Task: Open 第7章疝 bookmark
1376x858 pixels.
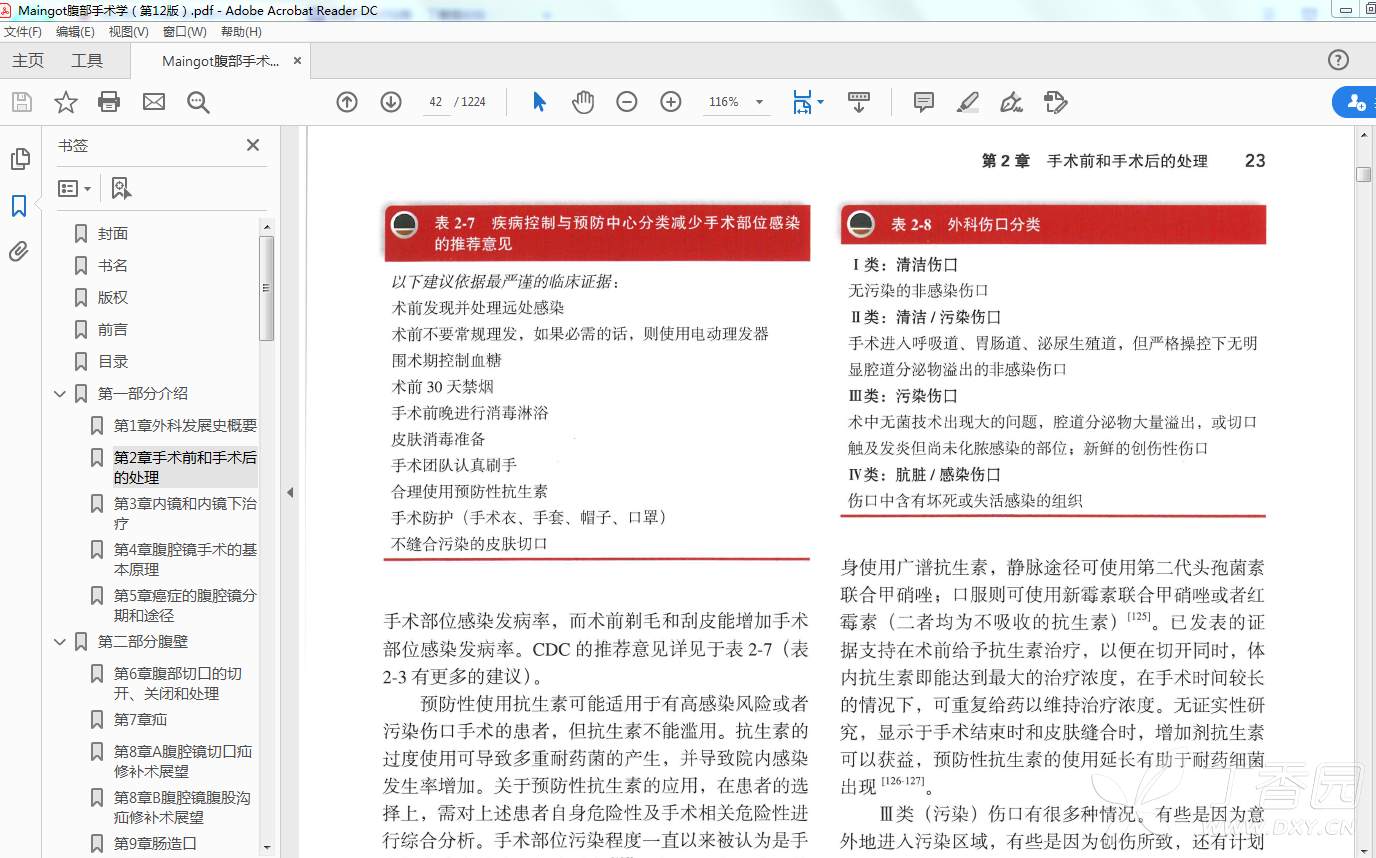Action: (x=140, y=720)
